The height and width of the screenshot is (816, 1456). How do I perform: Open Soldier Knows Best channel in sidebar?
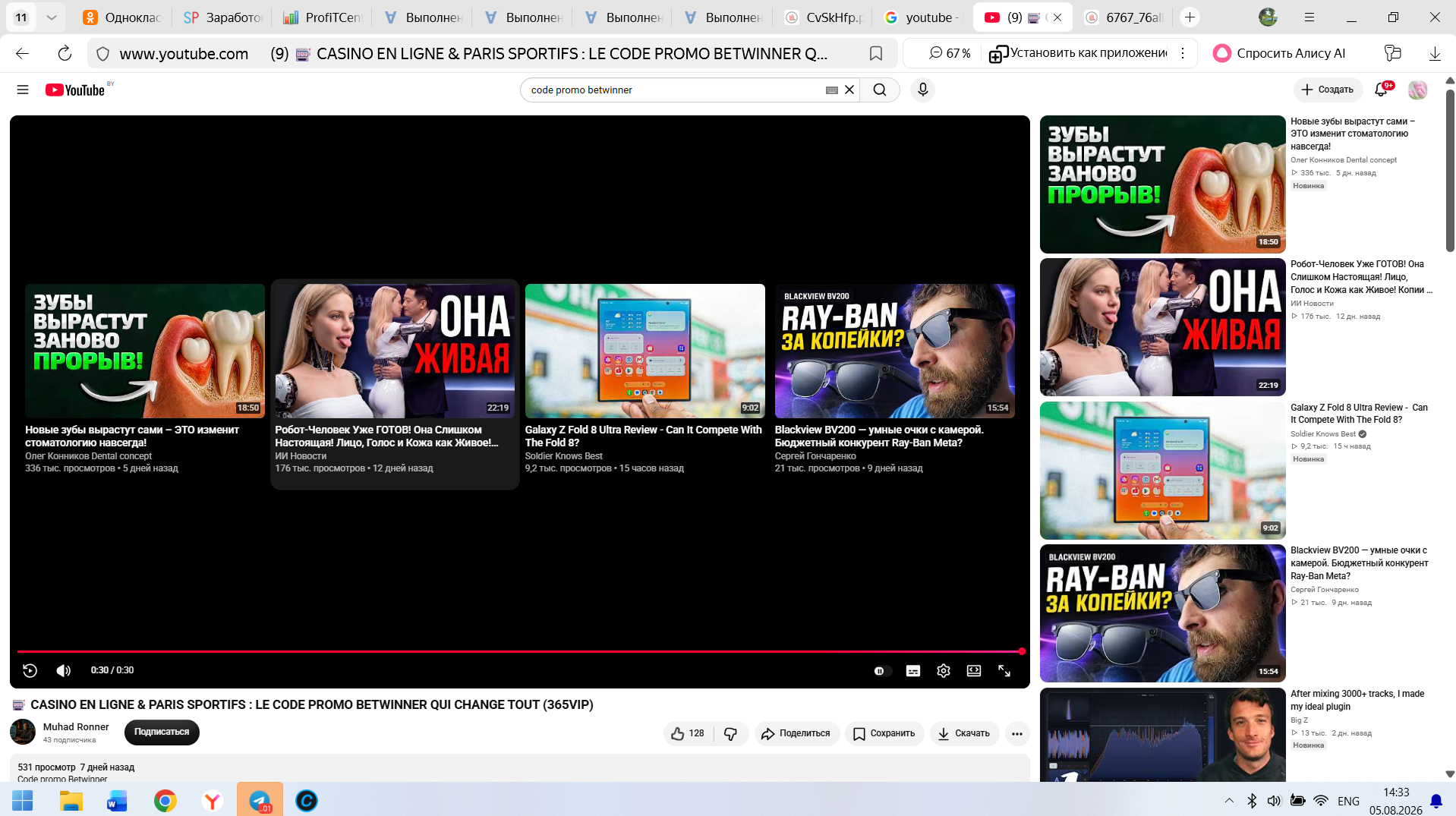[1323, 434]
